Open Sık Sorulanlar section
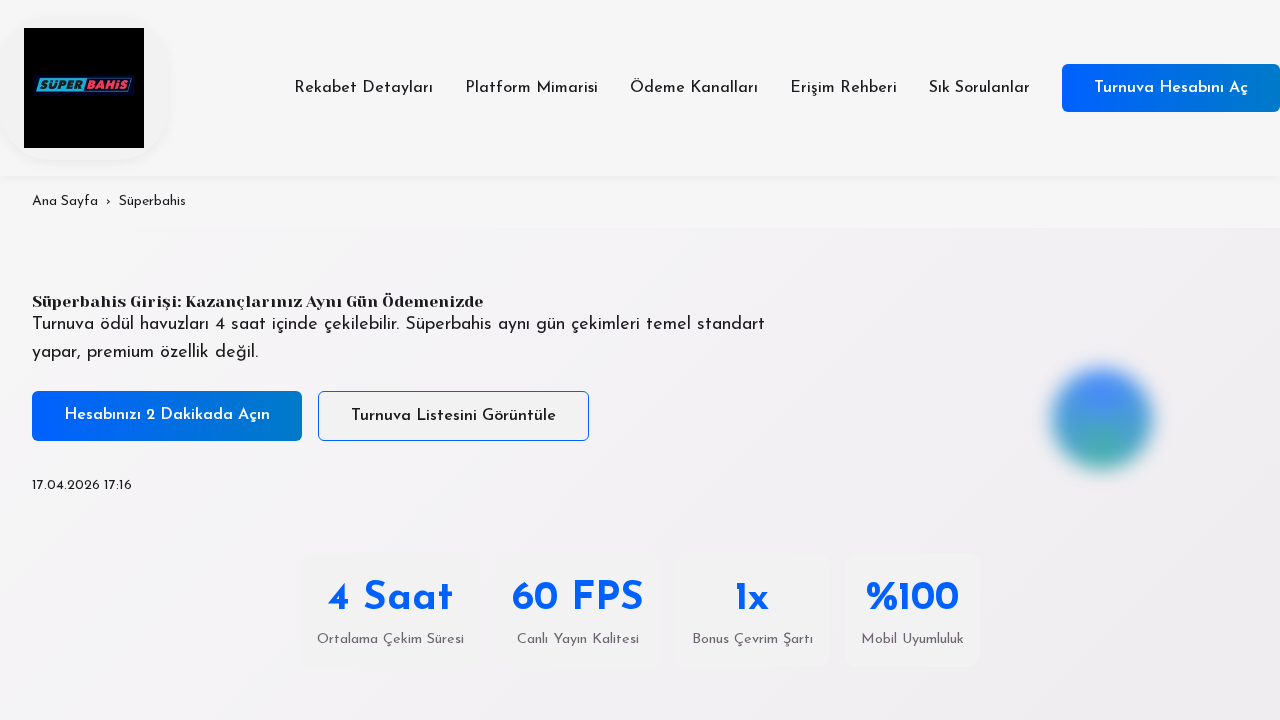This screenshot has width=1280, height=720. (979, 88)
